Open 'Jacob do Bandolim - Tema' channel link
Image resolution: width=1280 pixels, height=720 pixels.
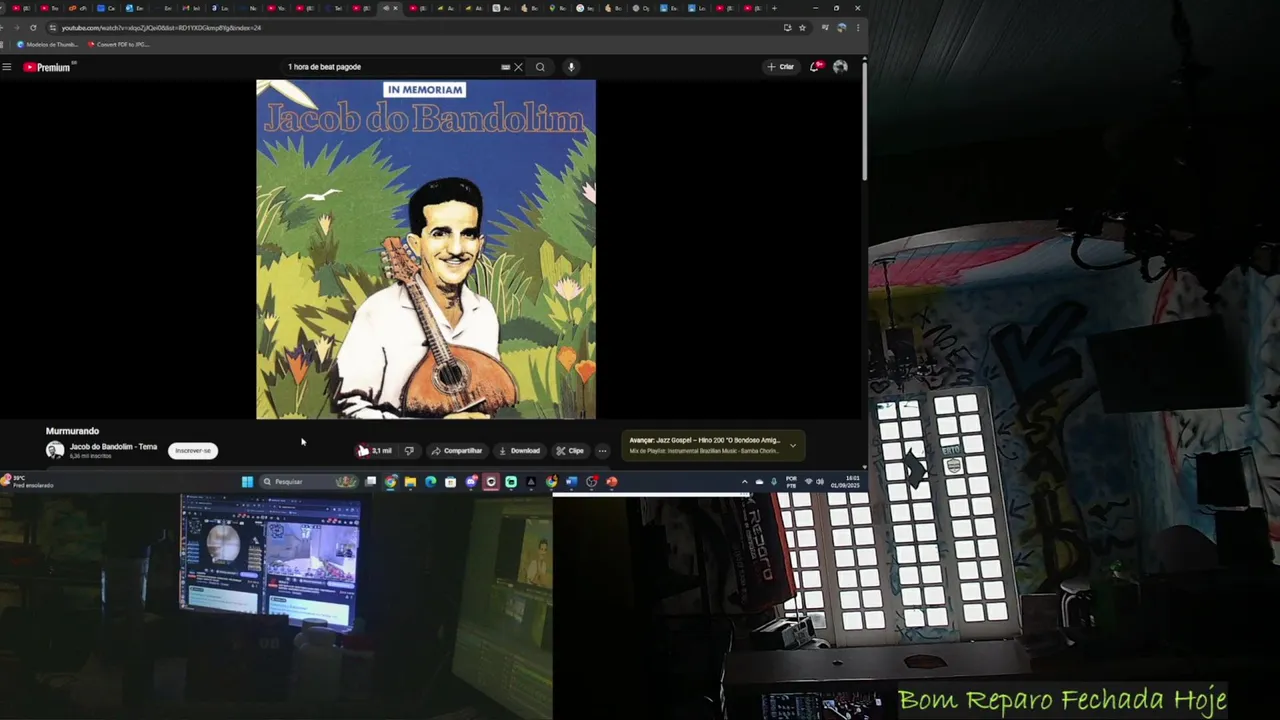pos(113,446)
